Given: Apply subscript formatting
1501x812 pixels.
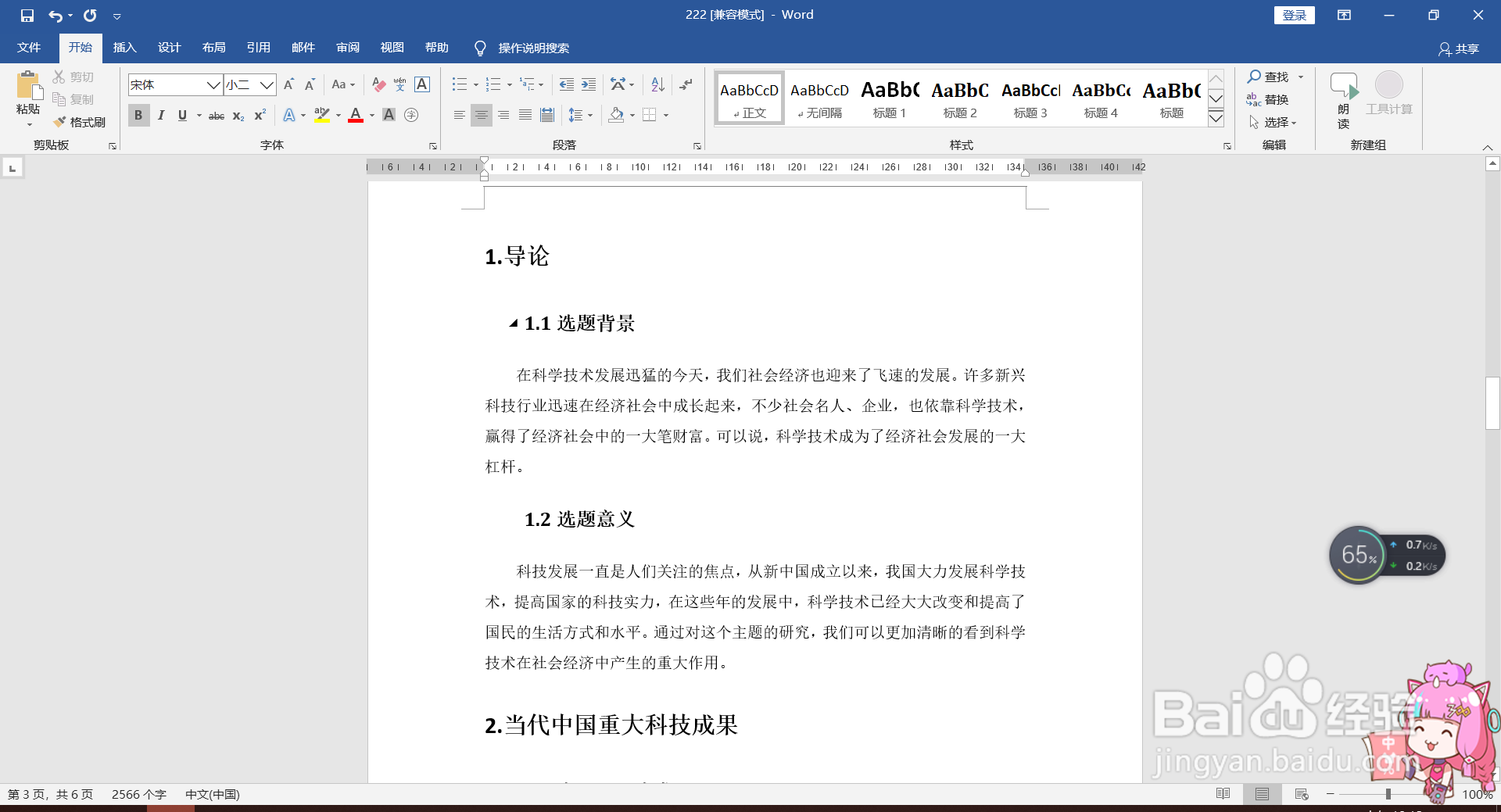Looking at the screenshot, I should pyautogui.click(x=238, y=116).
